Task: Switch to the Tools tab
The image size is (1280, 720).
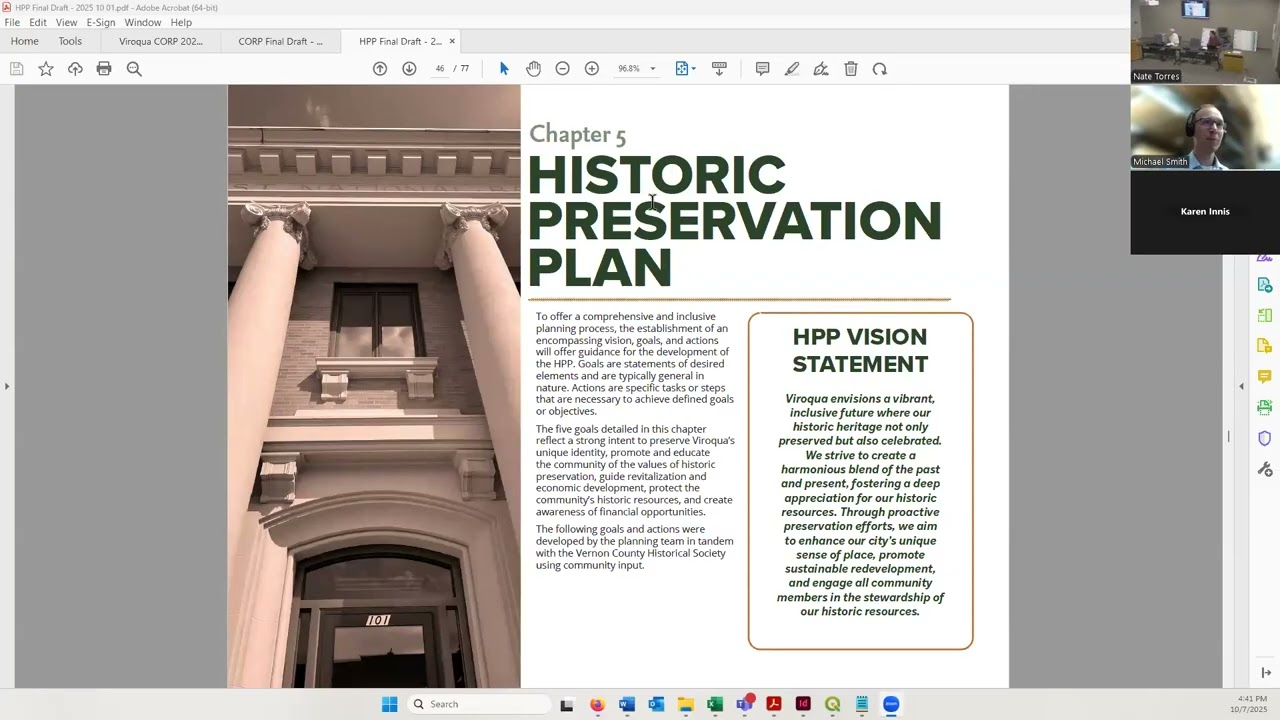Action: 70,41
